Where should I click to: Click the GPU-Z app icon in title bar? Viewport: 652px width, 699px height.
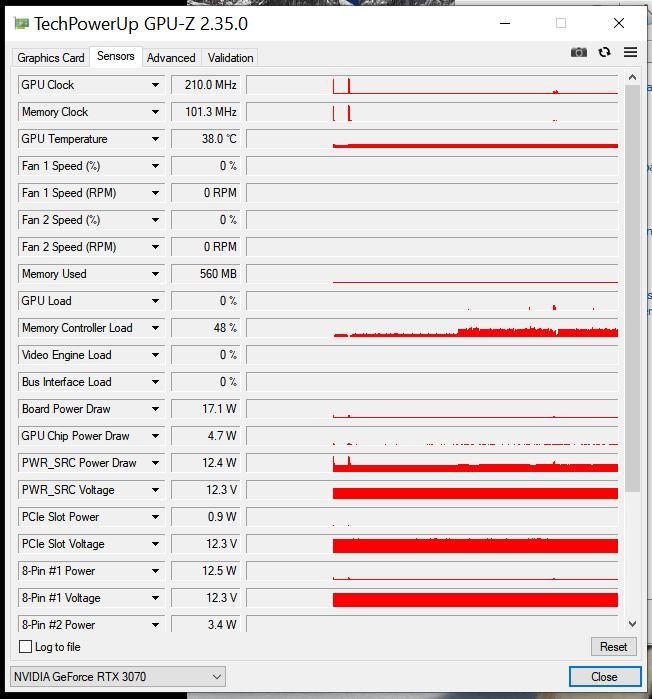pyautogui.click(x=21, y=23)
